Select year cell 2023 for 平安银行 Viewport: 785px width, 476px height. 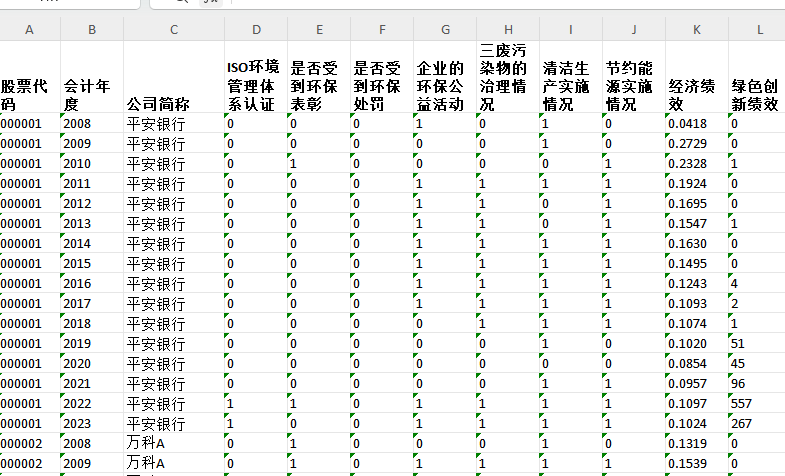[x=92, y=423]
